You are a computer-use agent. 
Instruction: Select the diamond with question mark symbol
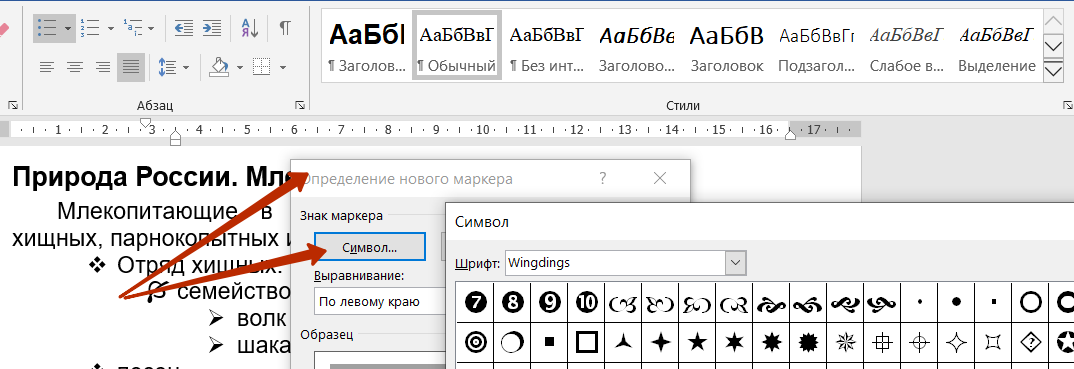[x=1030, y=341]
